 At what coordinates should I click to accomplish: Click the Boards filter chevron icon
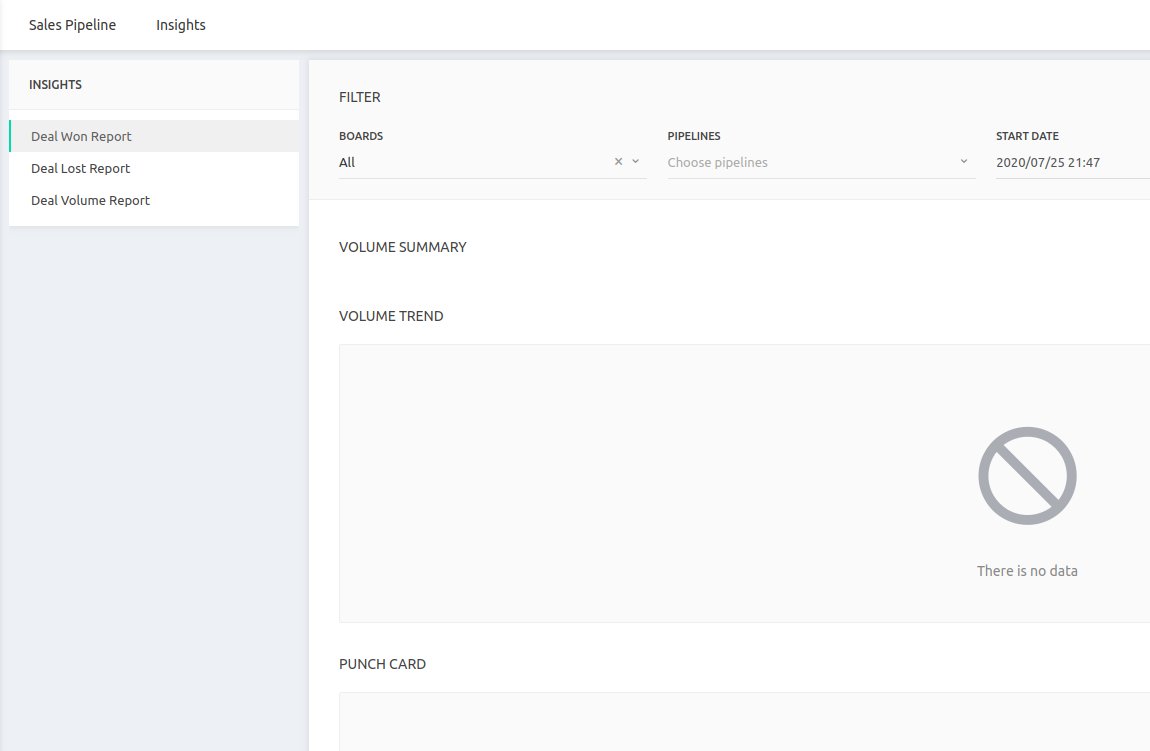point(634,161)
